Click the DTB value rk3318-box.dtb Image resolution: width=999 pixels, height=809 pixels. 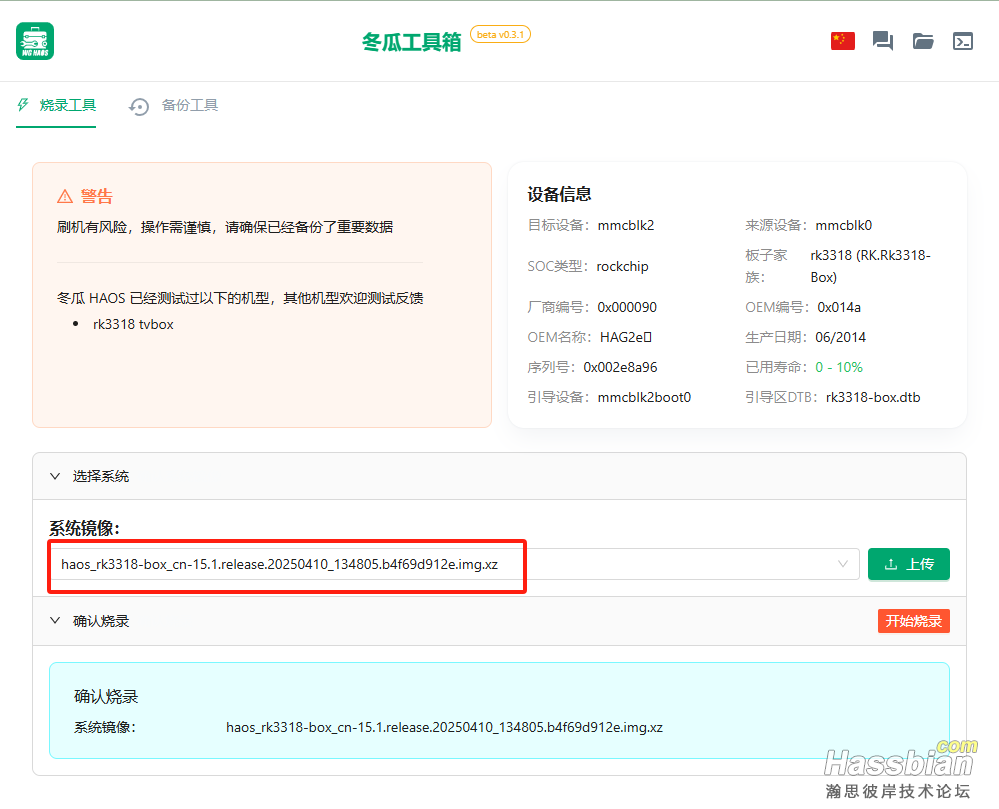coord(873,397)
